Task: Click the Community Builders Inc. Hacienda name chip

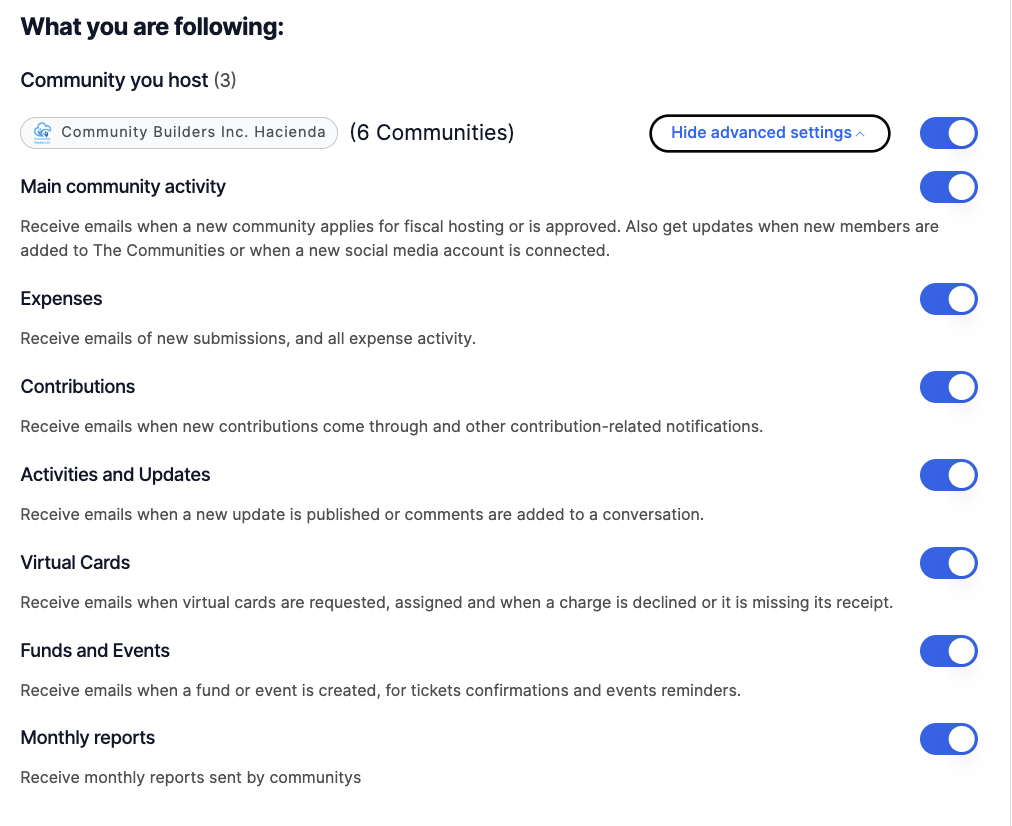Action: [192, 133]
